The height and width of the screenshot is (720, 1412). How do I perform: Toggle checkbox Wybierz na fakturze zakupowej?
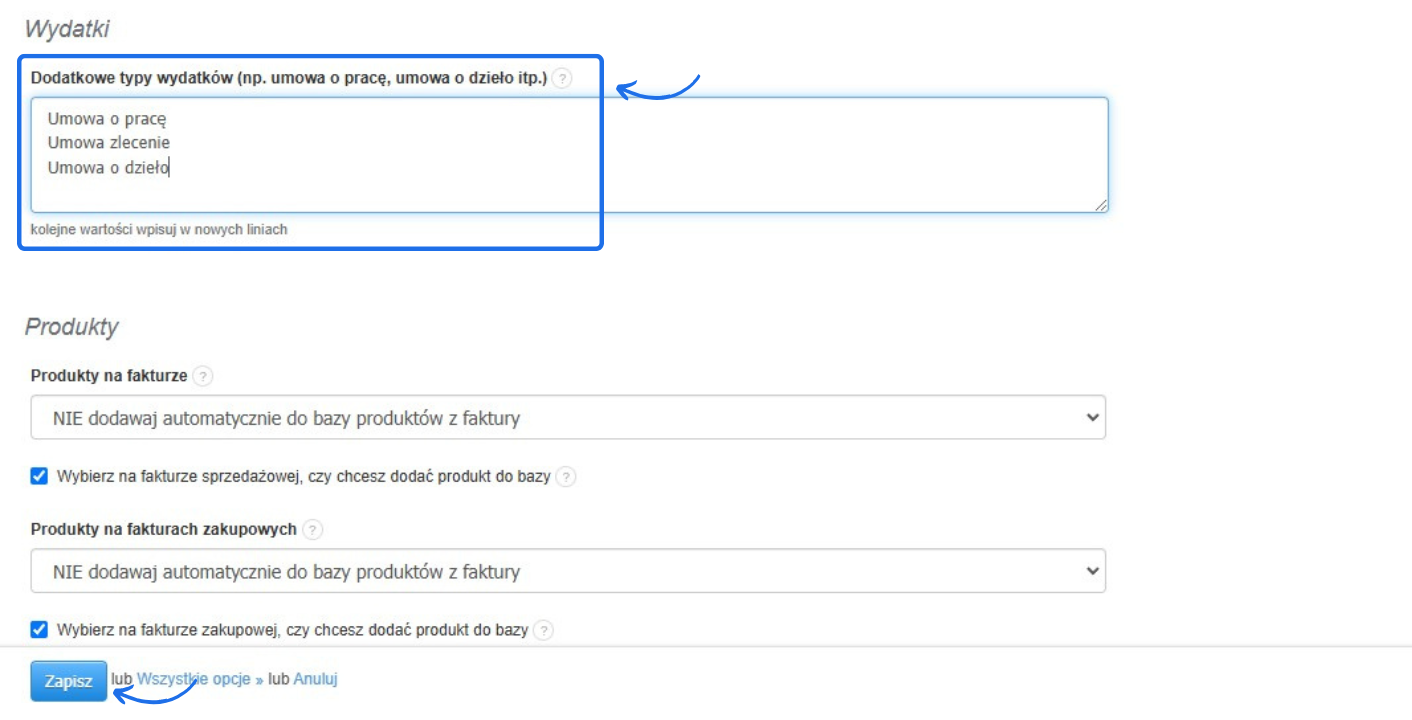point(39,629)
